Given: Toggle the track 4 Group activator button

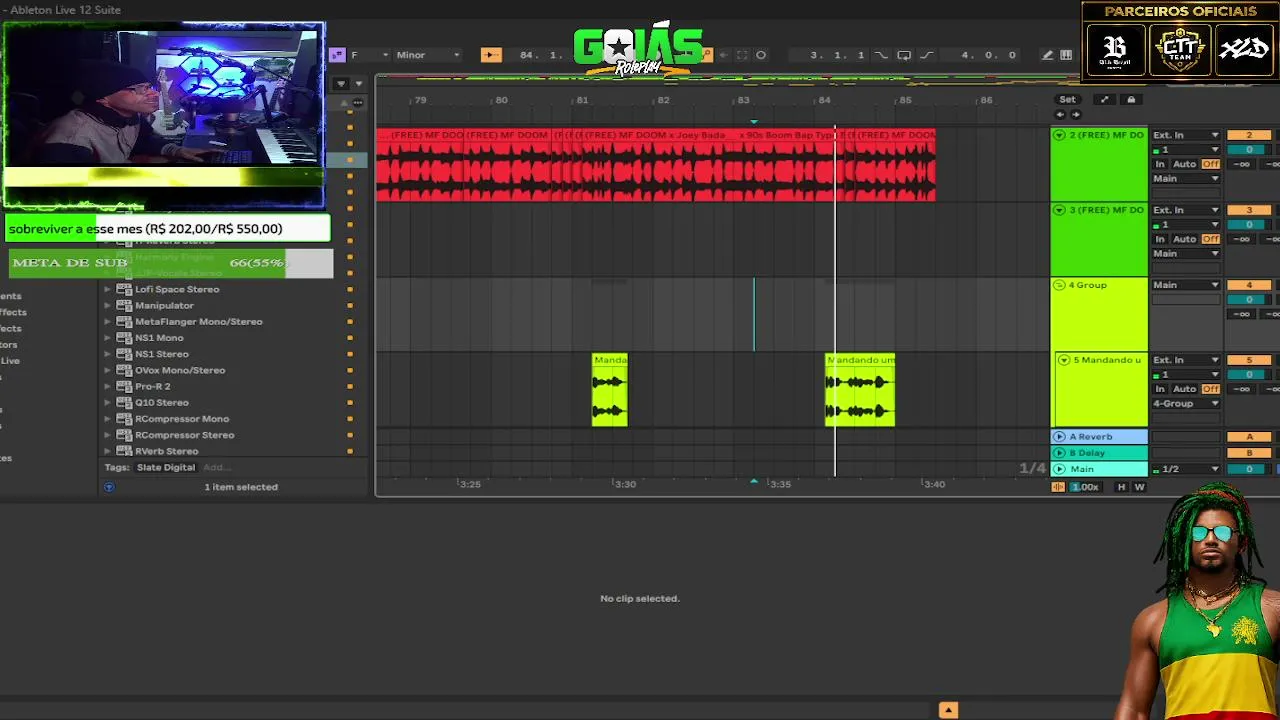Looking at the screenshot, I should tap(1248, 285).
